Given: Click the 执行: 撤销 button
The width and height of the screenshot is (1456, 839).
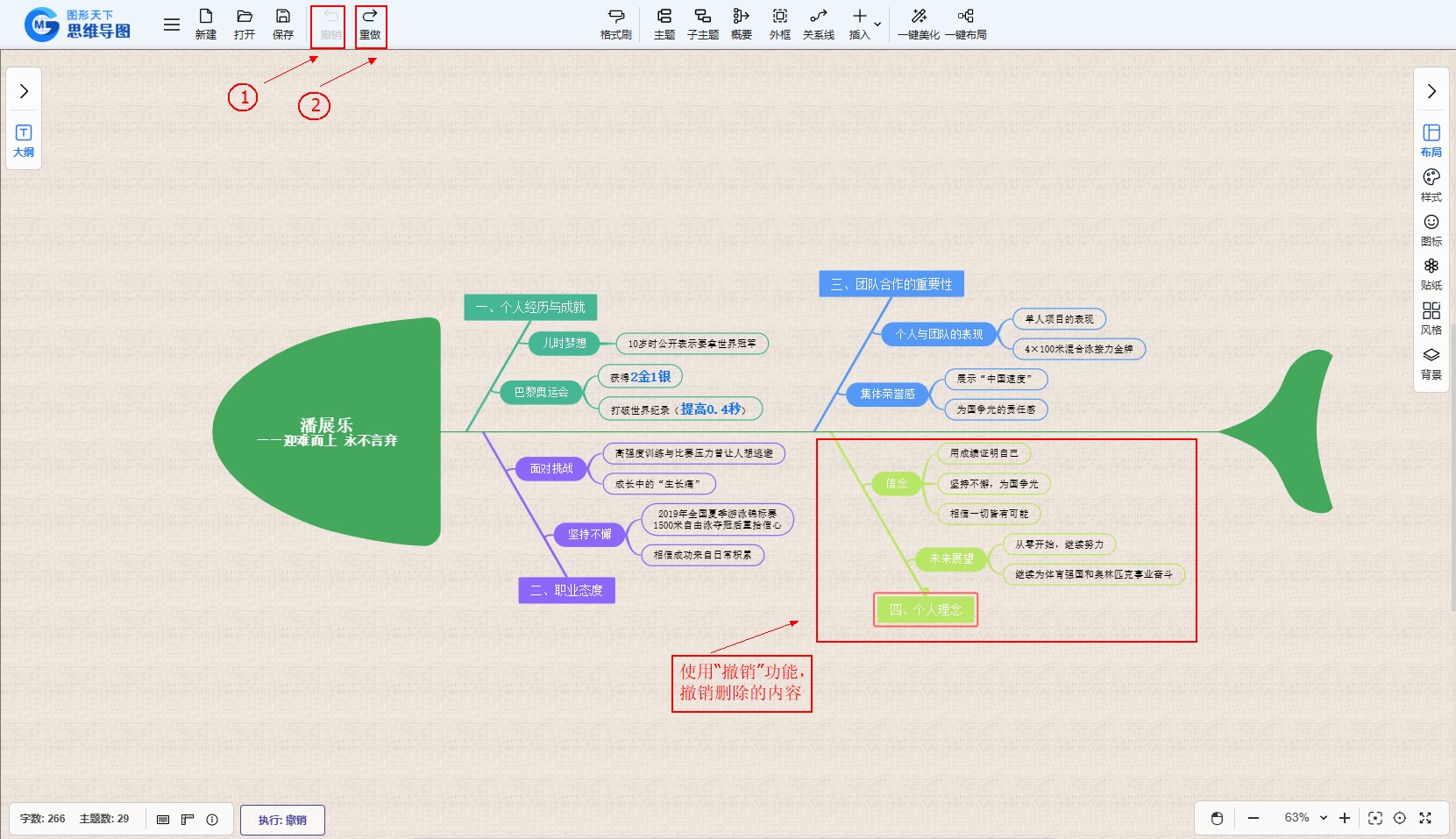Looking at the screenshot, I should [x=282, y=820].
